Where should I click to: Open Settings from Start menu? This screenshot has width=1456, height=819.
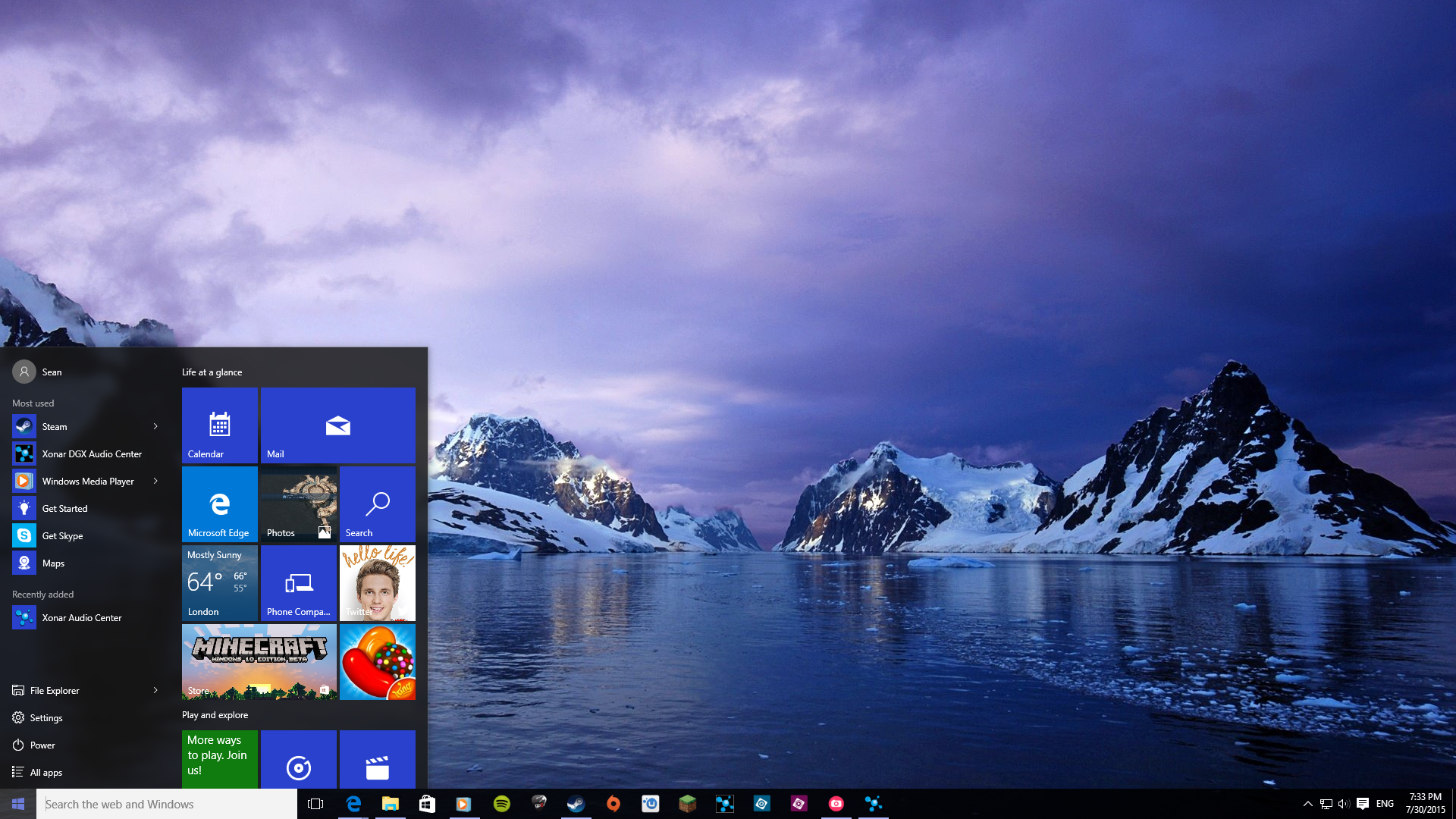coord(46,717)
